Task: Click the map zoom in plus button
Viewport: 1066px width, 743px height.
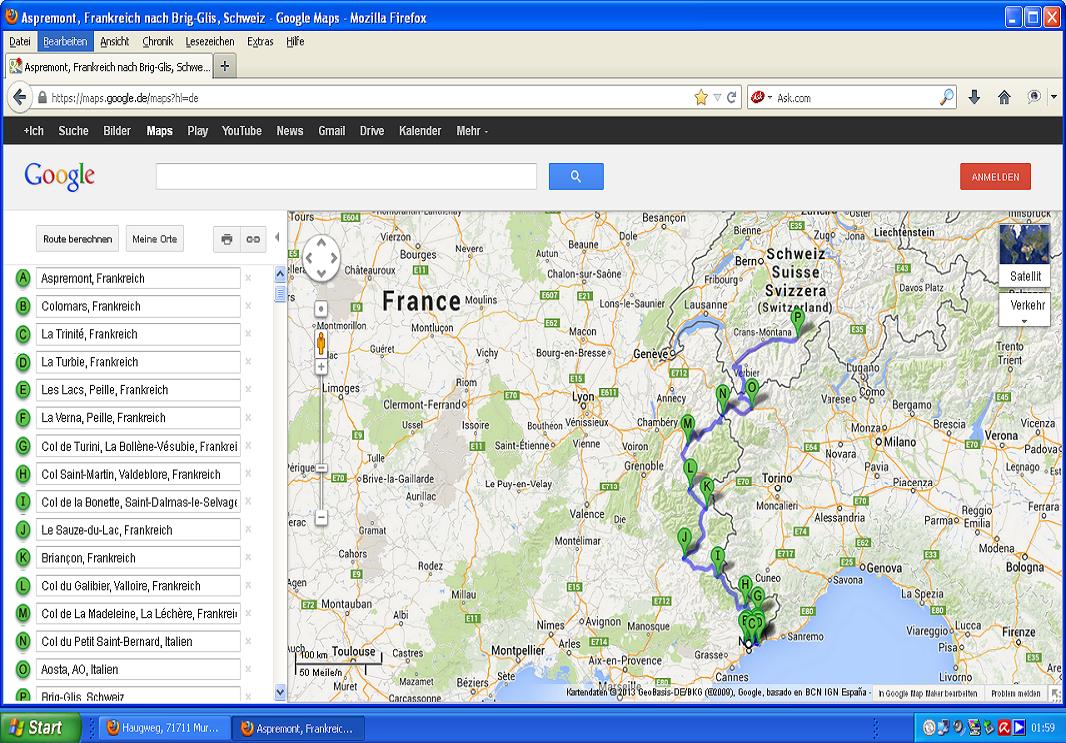Action: (321, 367)
